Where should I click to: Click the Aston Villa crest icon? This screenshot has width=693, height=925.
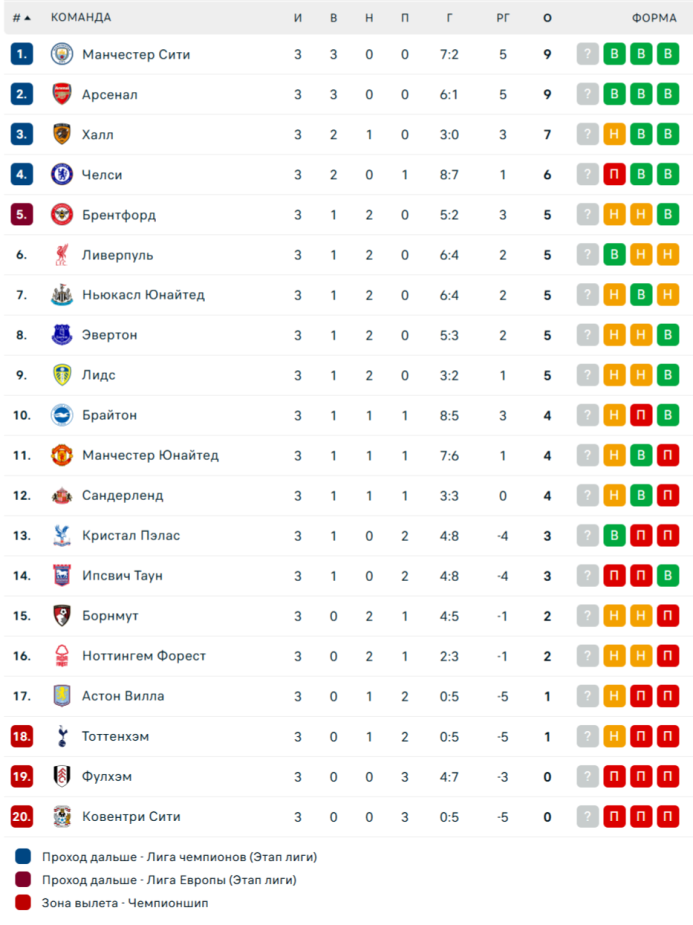pos(61,696)
